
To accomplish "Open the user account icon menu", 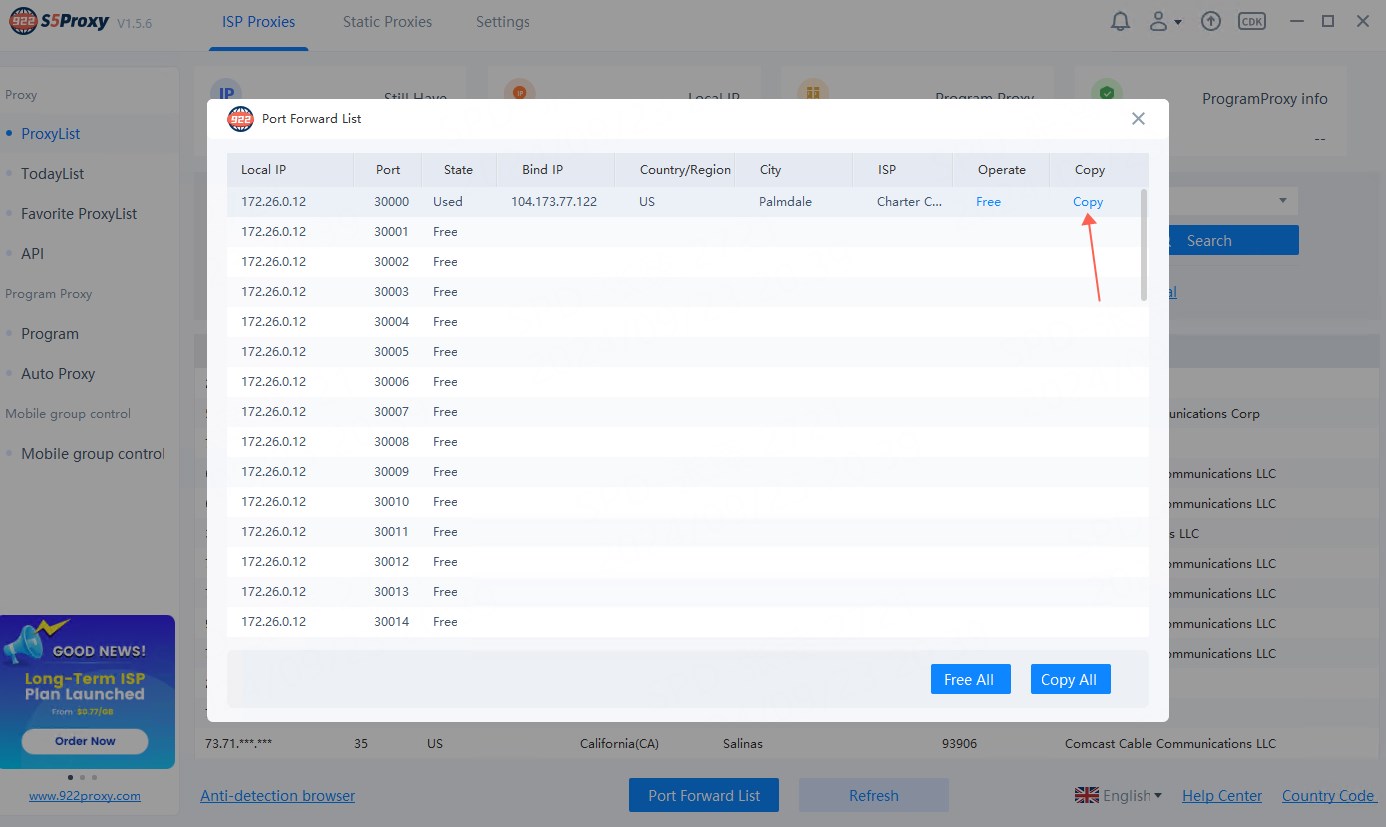I will (1164, 21).
